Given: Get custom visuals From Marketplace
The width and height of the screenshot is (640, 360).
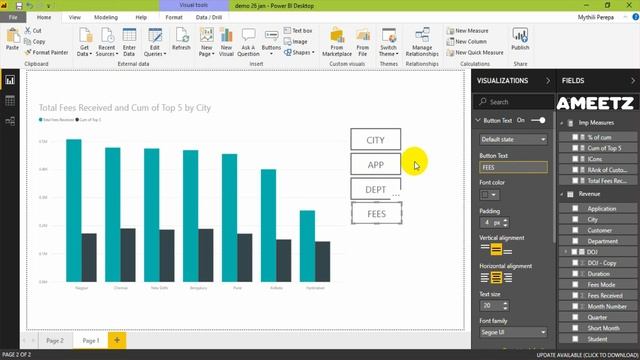Looking at the screenshot, I should (337, 42).
